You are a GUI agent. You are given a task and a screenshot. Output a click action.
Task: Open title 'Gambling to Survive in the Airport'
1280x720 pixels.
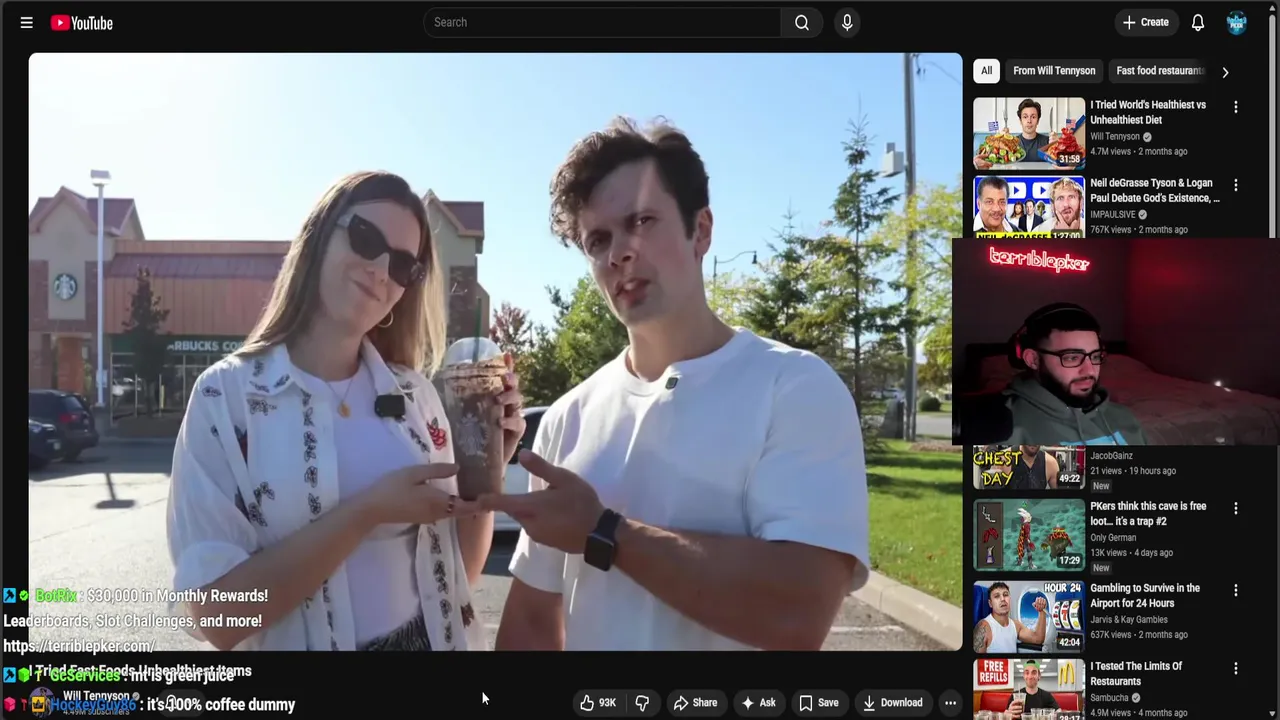(1145, 596)
